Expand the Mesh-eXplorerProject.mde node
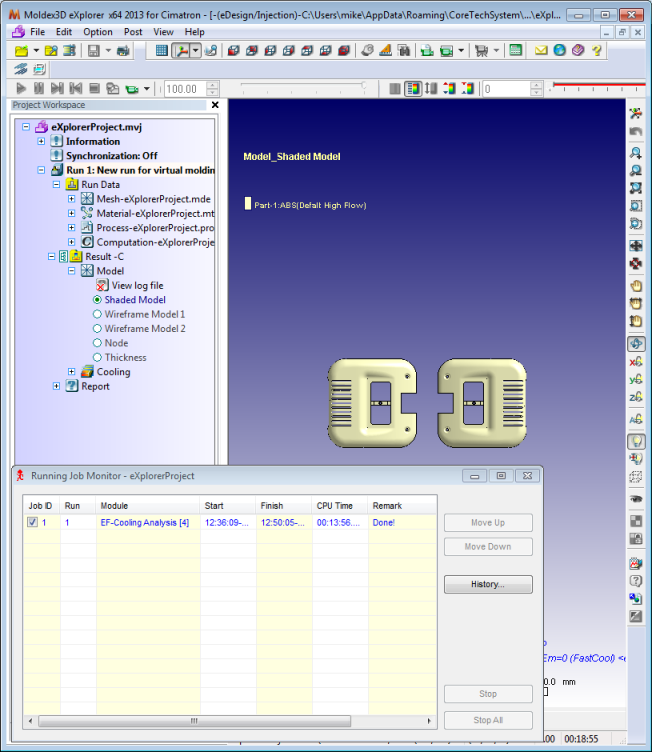Screen dimensions: 652x752 (71, 199)
